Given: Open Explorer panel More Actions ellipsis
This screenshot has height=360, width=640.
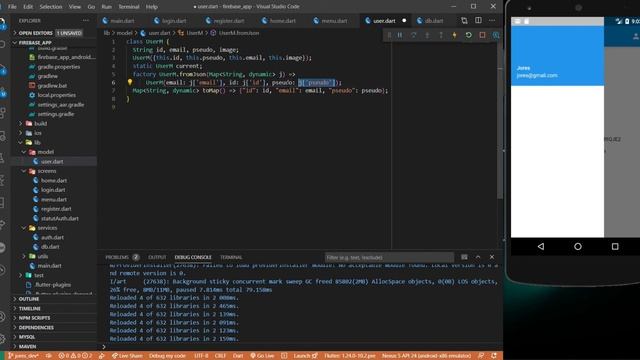Looking at the screenshot, I should 86,20.
